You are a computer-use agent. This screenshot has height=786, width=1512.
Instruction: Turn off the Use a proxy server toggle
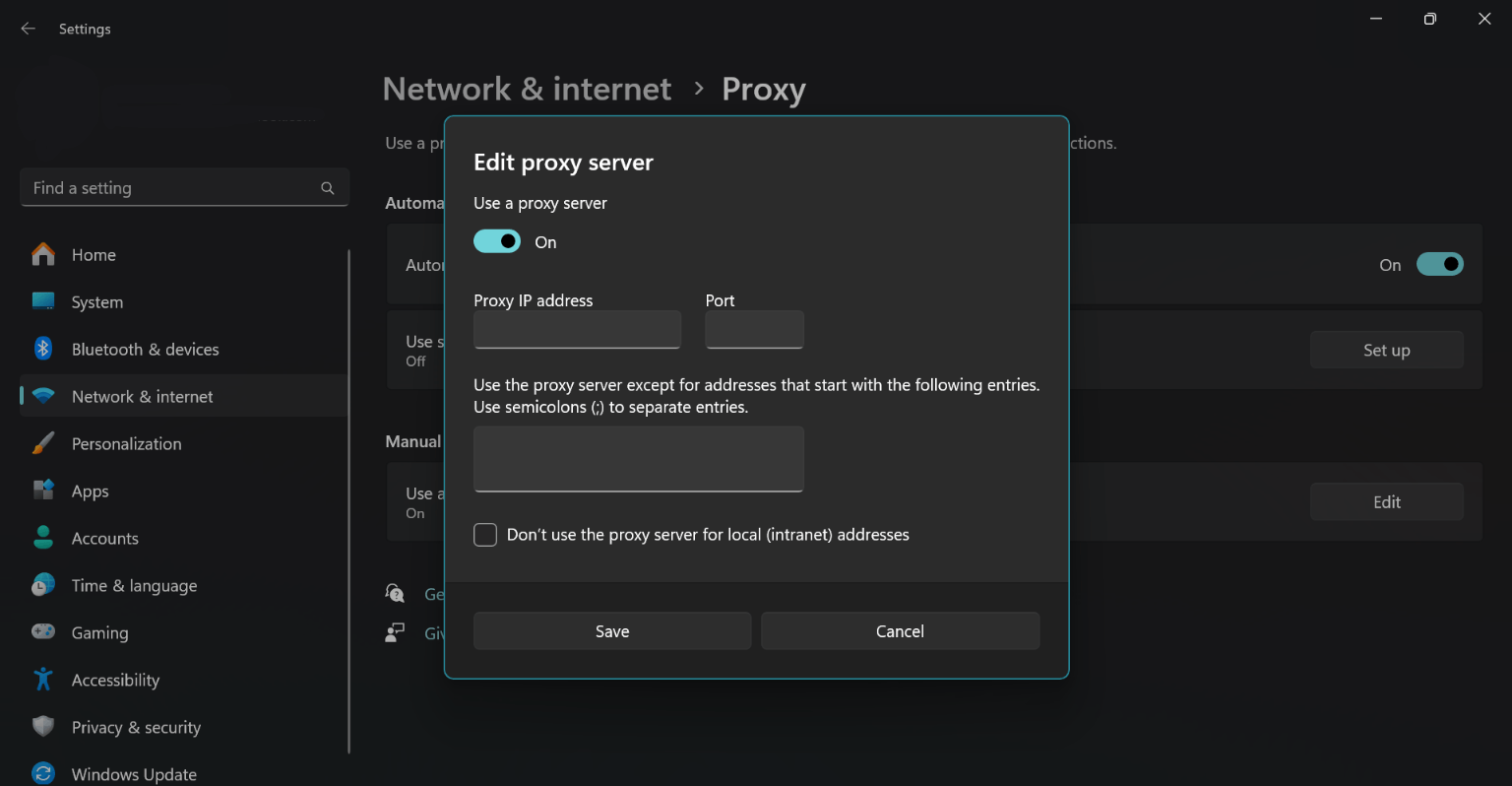pyautogui.click(x=497, y=241)
